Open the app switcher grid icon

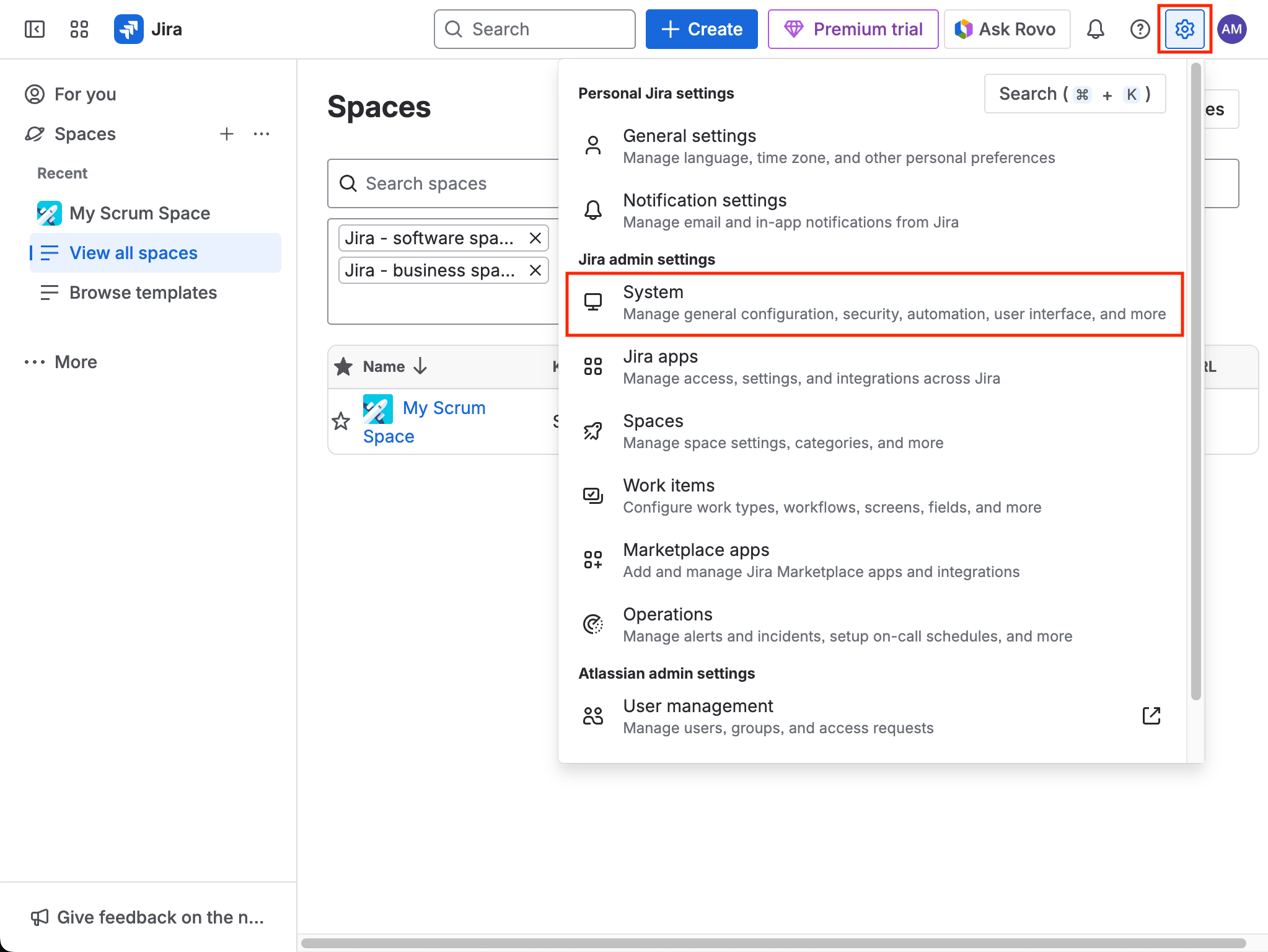point(79,29)
